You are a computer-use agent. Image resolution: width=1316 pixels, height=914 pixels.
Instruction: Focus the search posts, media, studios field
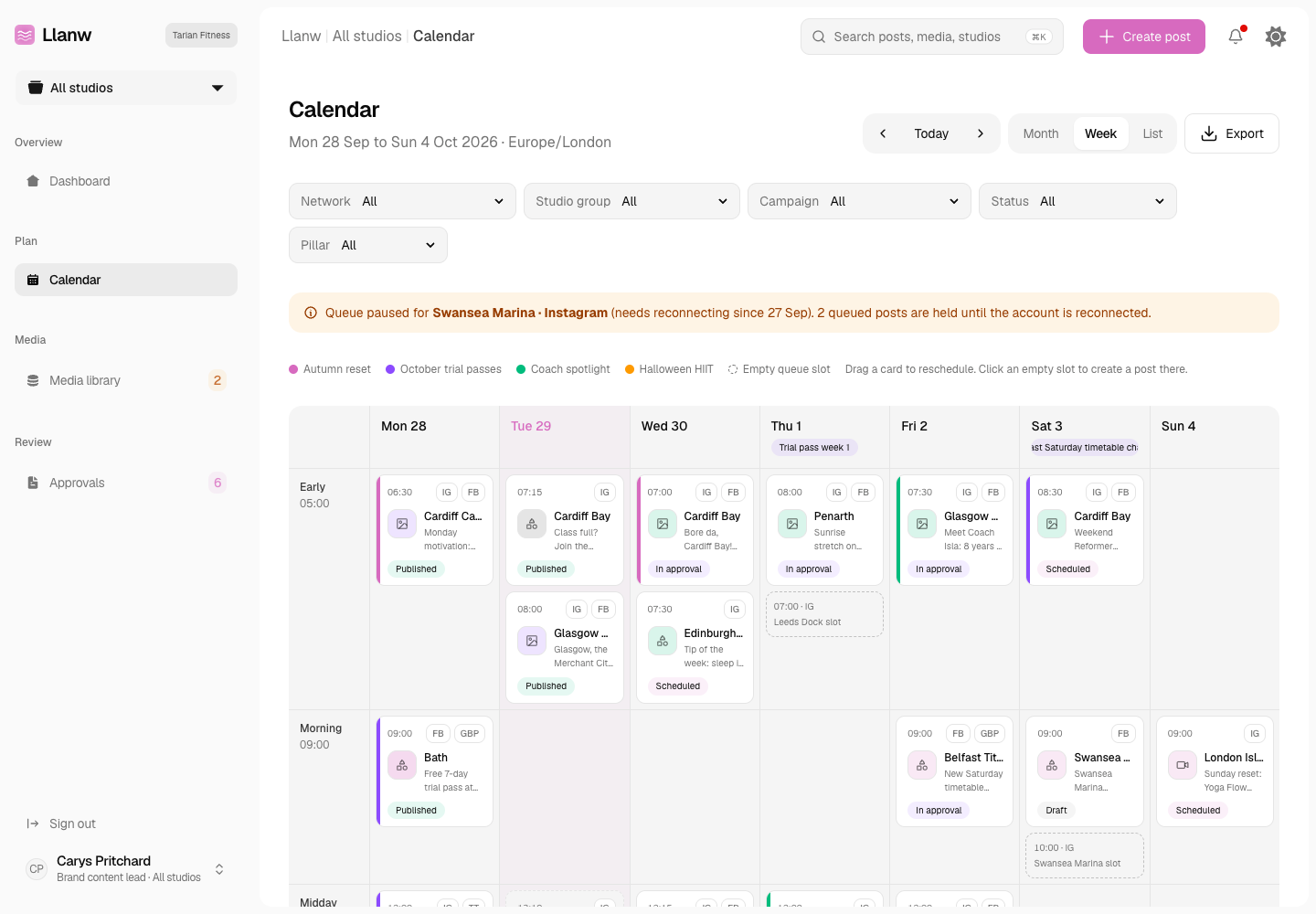[x=932, y=37]
